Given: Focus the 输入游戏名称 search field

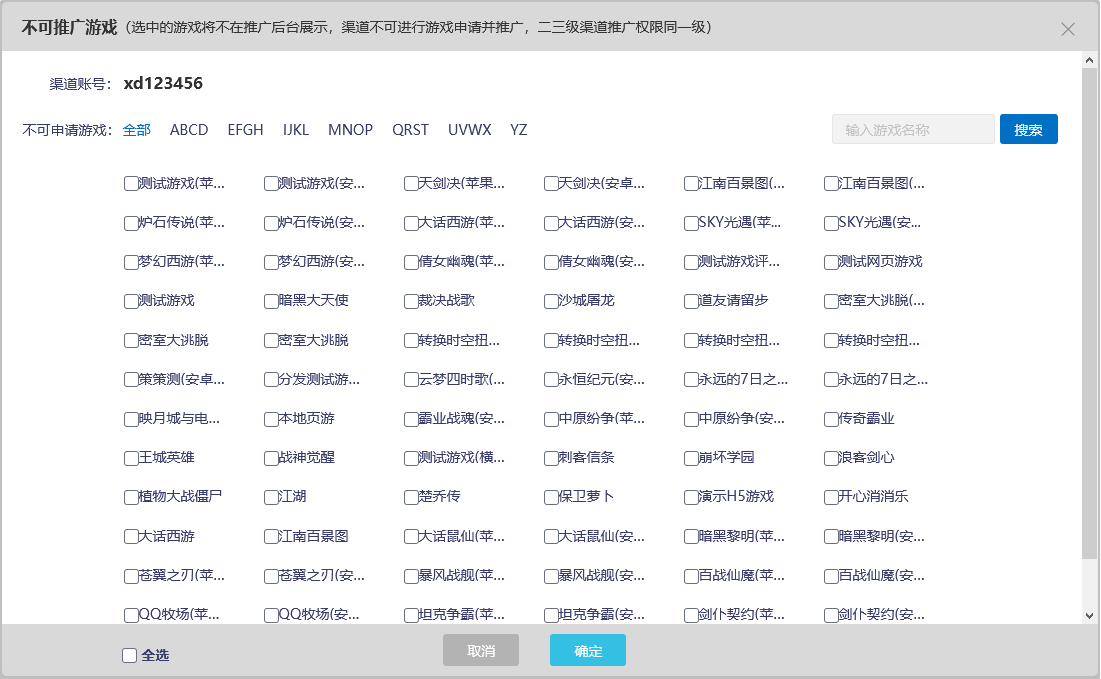Looking at the screenshot, I should click(913, 129).
